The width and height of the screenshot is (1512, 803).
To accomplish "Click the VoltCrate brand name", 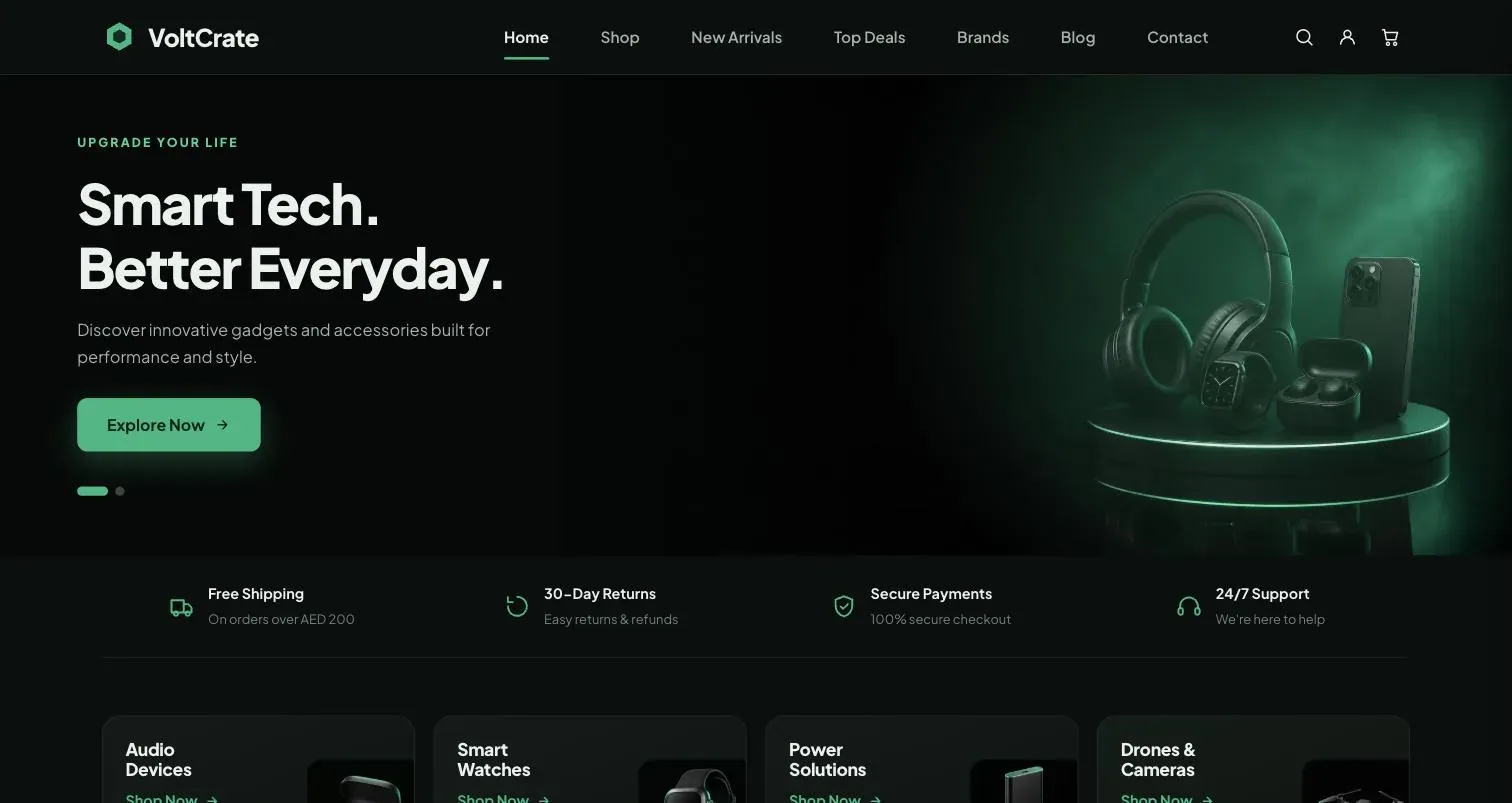I will click(x=203, y=38).
